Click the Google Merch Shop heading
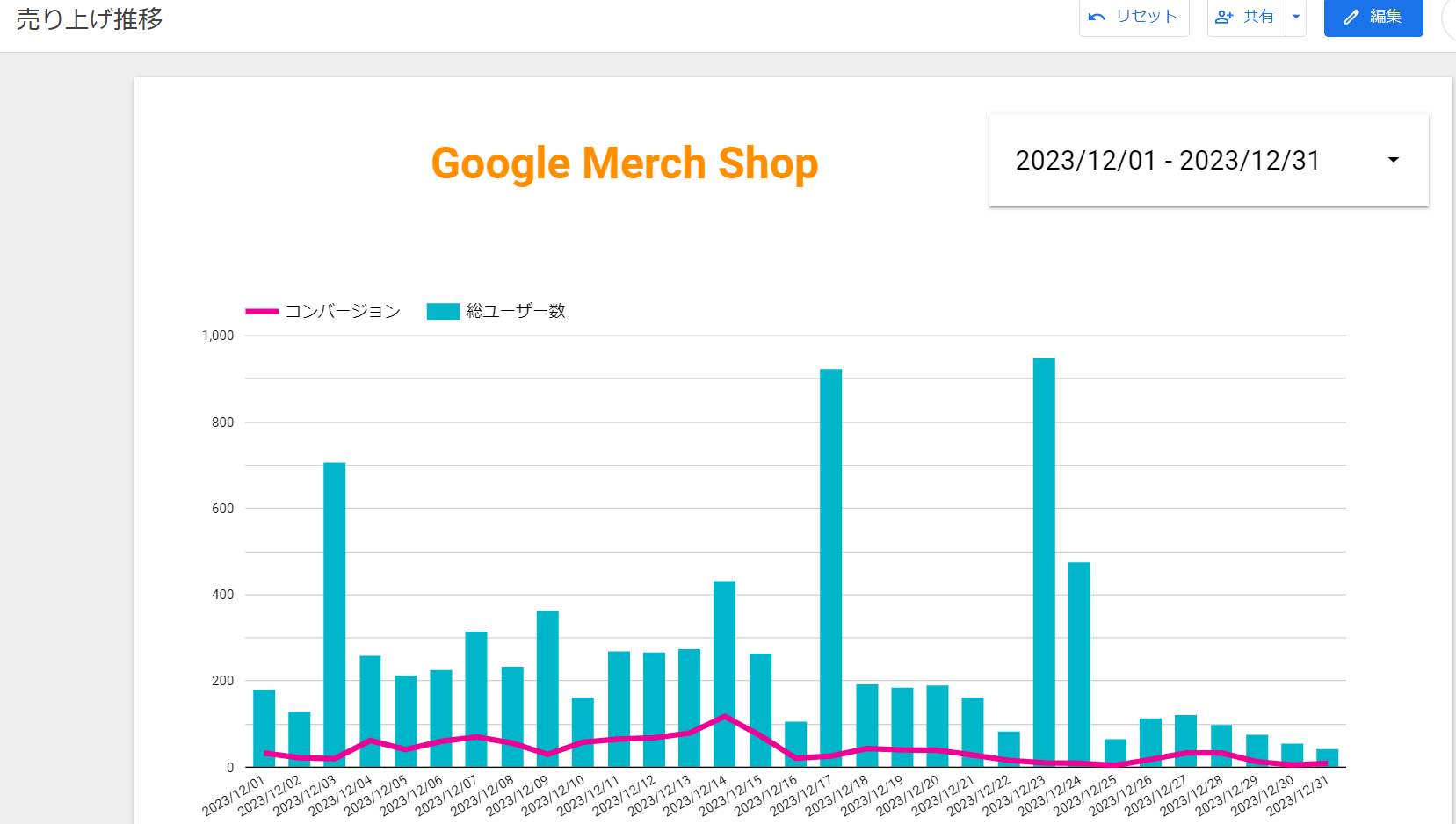 tap(625, 163)
